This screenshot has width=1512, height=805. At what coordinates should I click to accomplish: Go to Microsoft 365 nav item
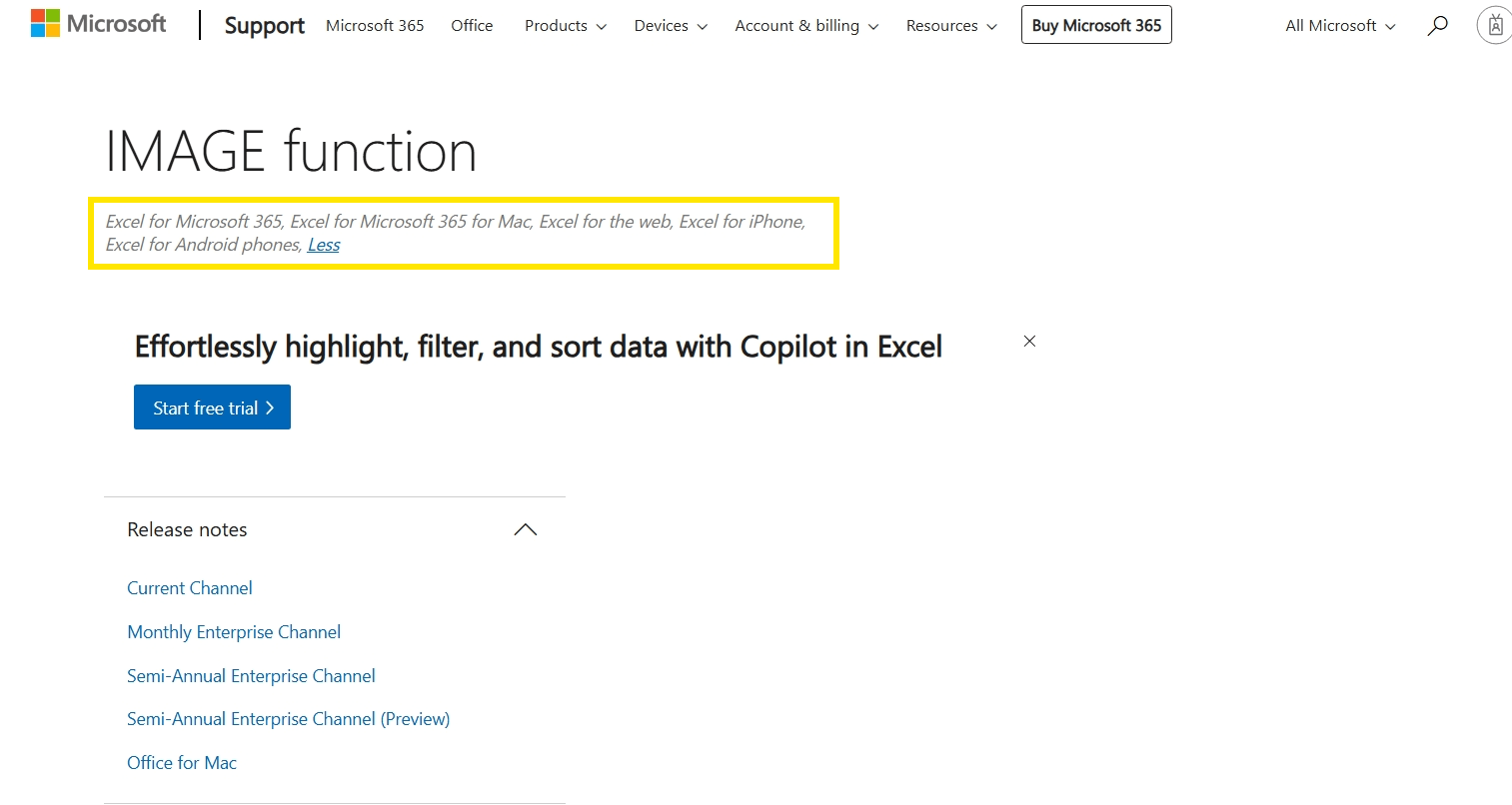point(375,26)
